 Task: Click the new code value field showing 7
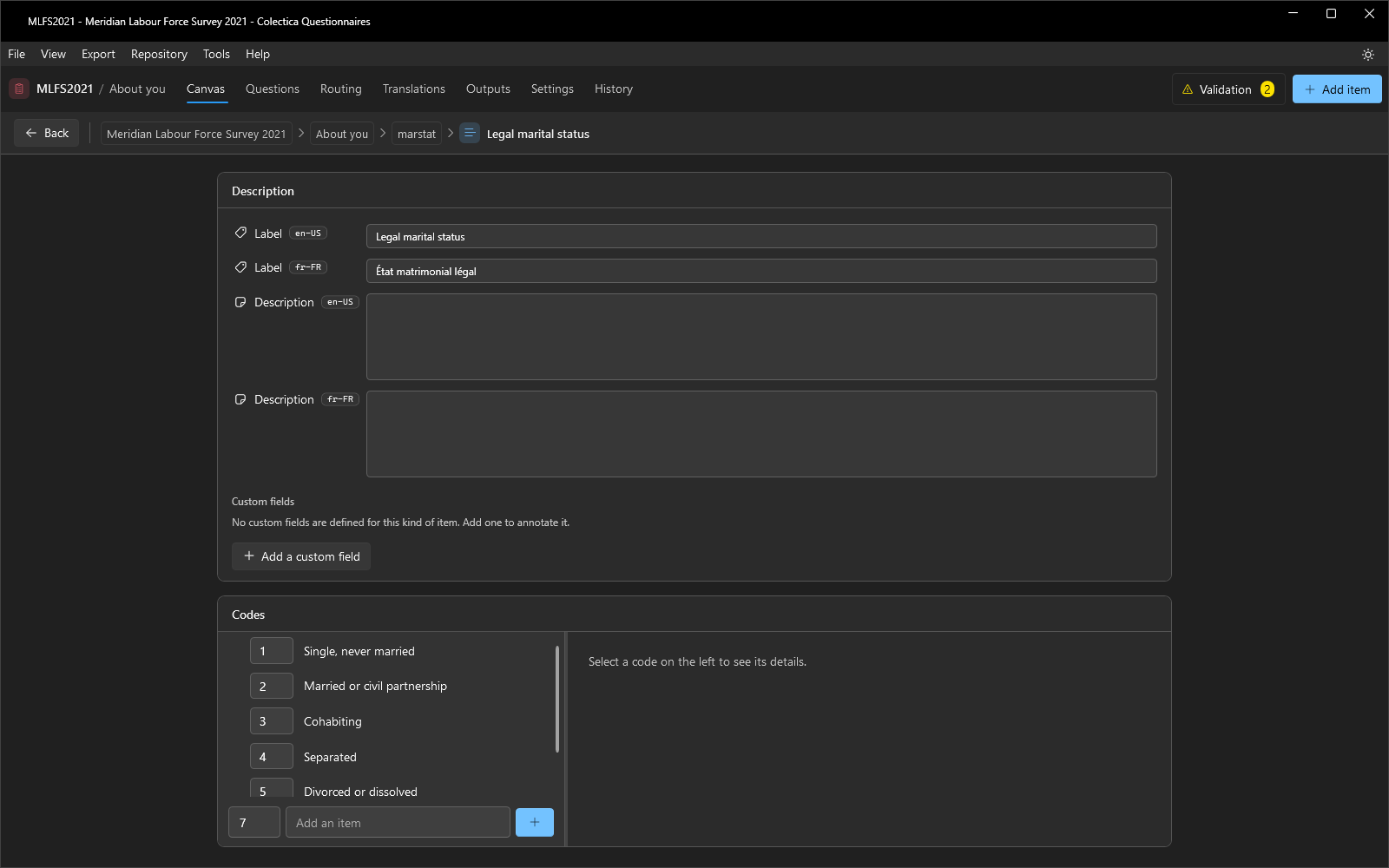coord(254,822)
